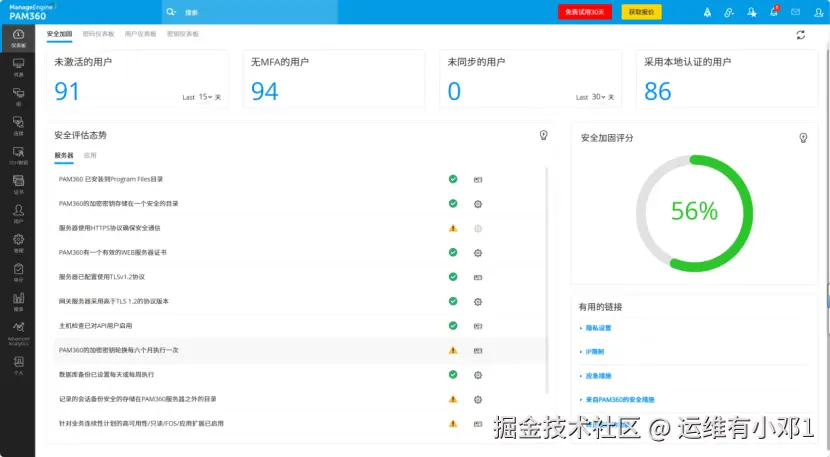Click details icon for 主机检查已对API用户启用 row
Screen dimensions: 830x457
pyautogui.click(x=477, y=326)
